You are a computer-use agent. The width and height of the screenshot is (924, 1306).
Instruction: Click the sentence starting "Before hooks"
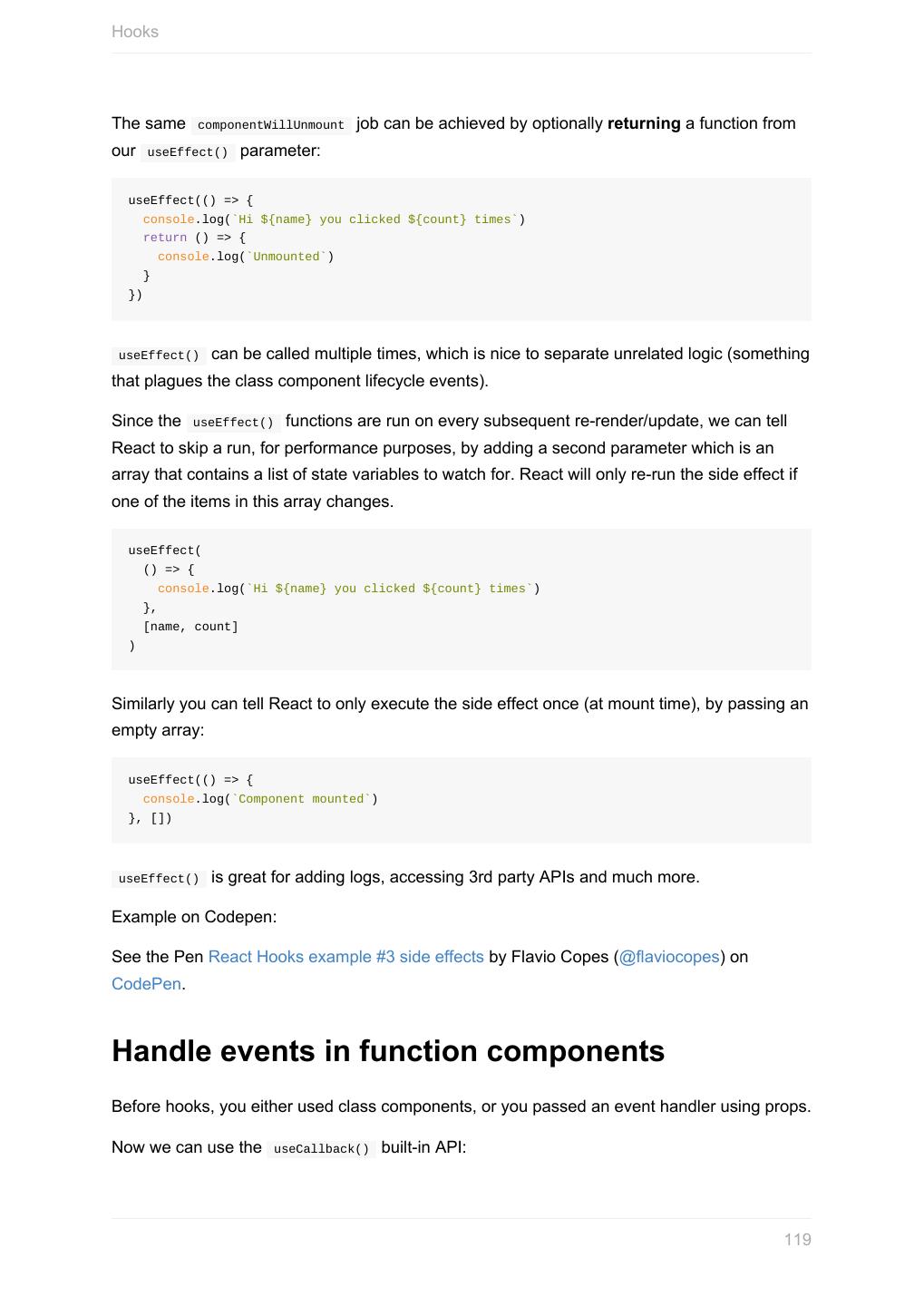(461, 1106)
